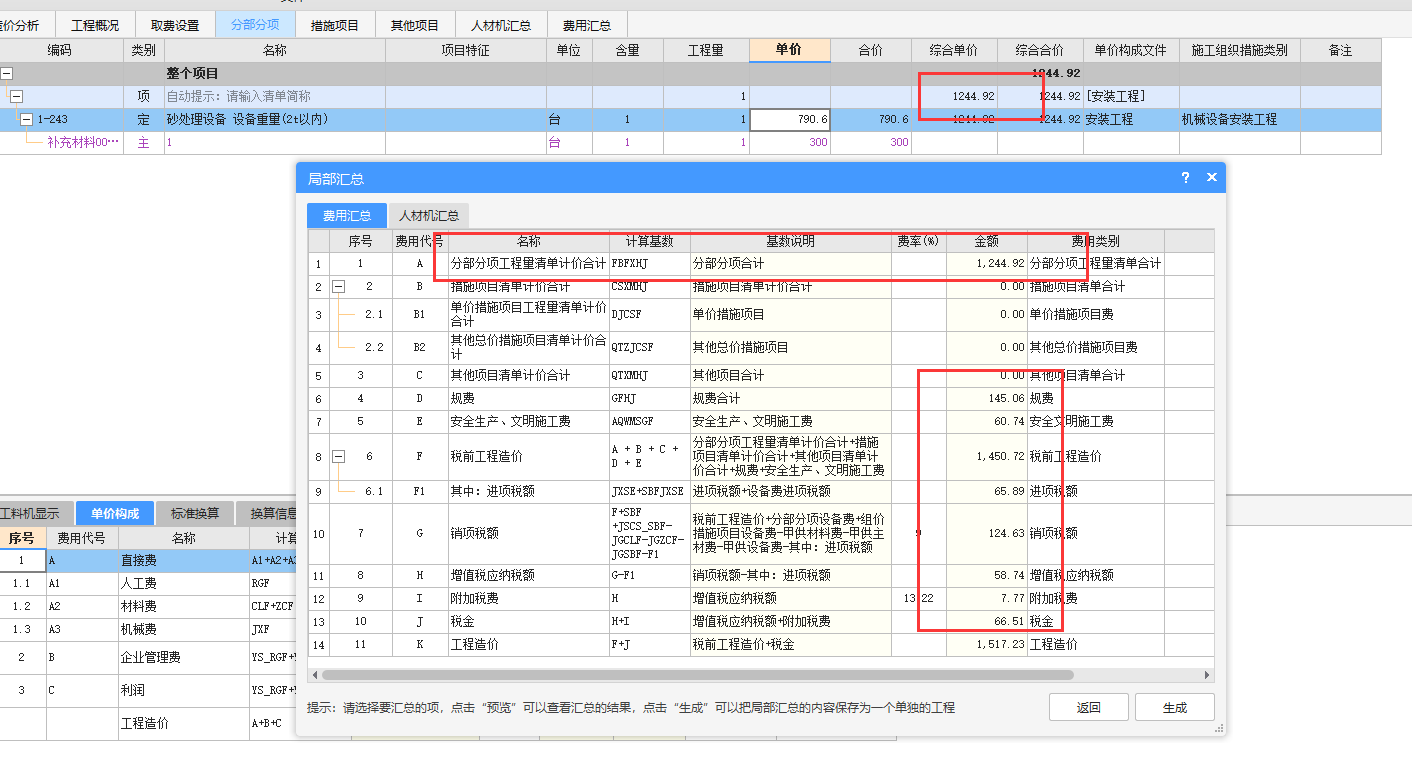Switch to the 单价构成 bottom tab
The width and height of the screenshot is (1412, 759).
[x=114, y=514]
